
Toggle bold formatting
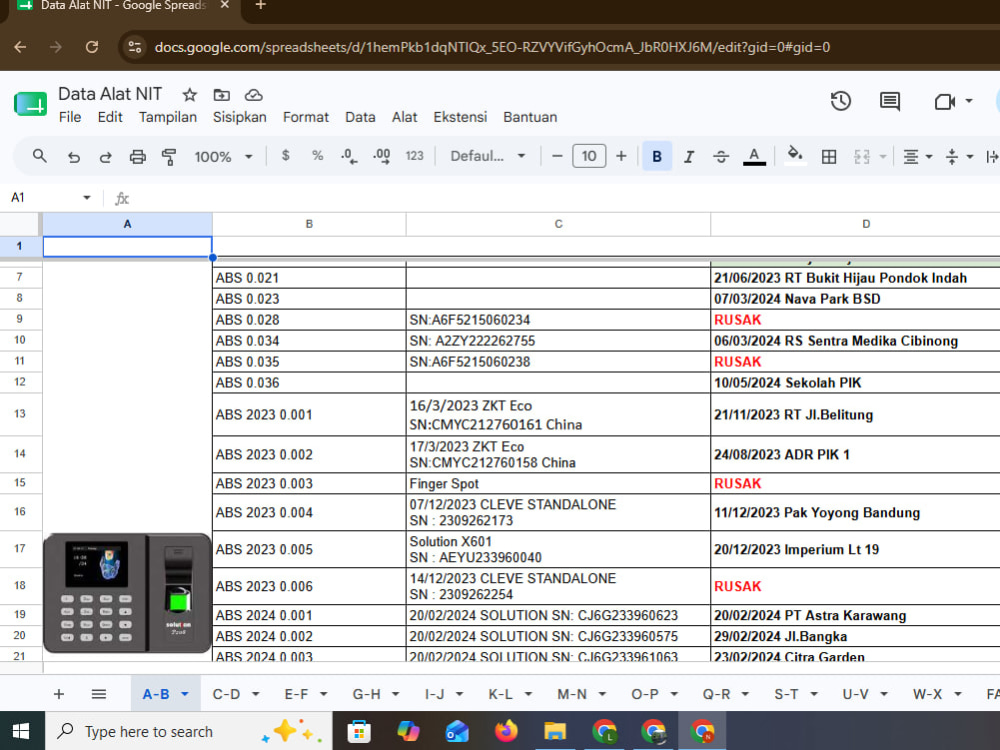[657, 157]
